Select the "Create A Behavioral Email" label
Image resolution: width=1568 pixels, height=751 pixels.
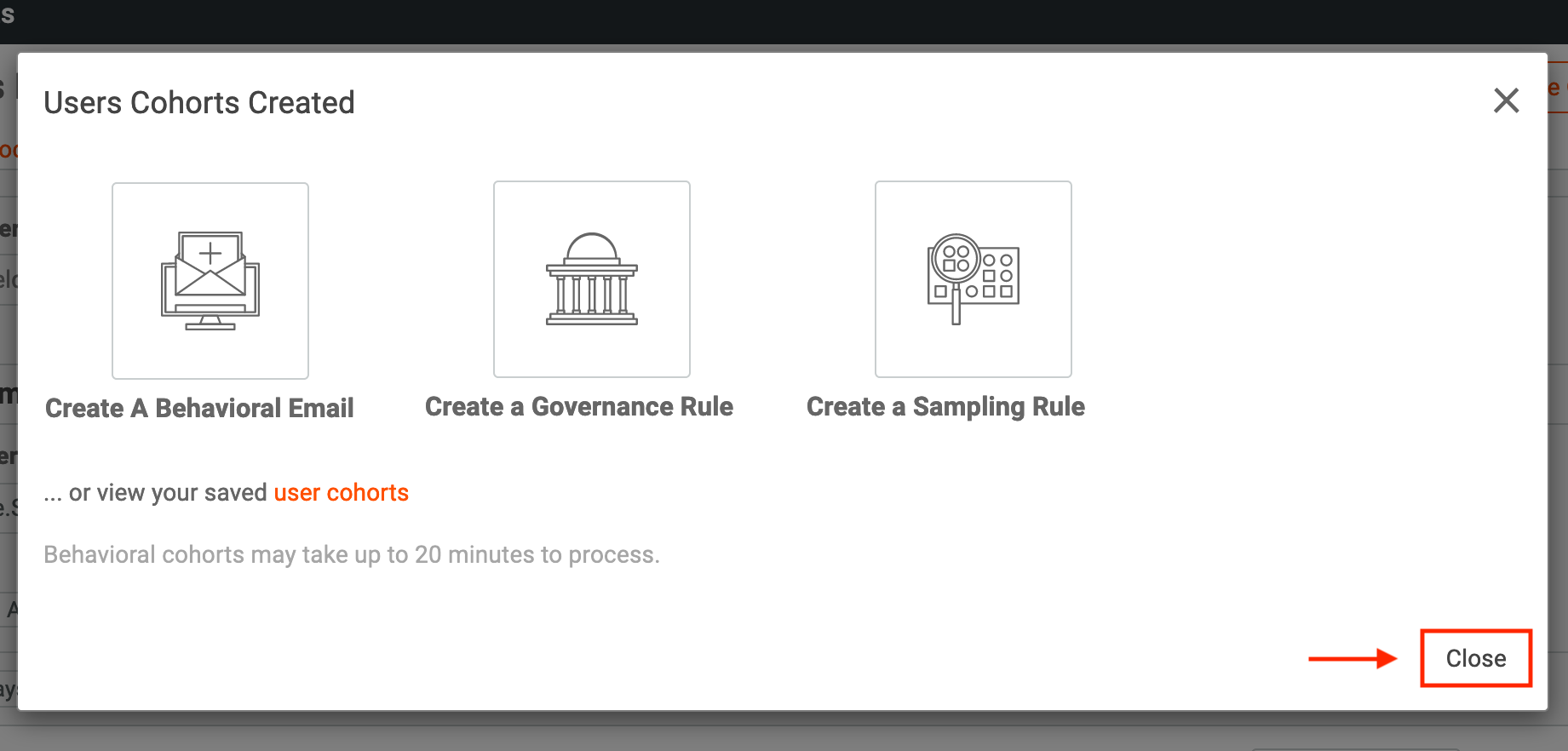(199, 408)
